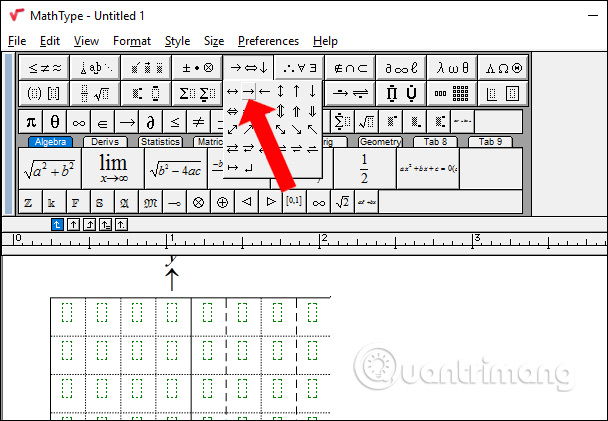Insert the less-than-or-equal ≤ small bar symbol
This screenshot has width=608, height=421.
coord(174,122)
